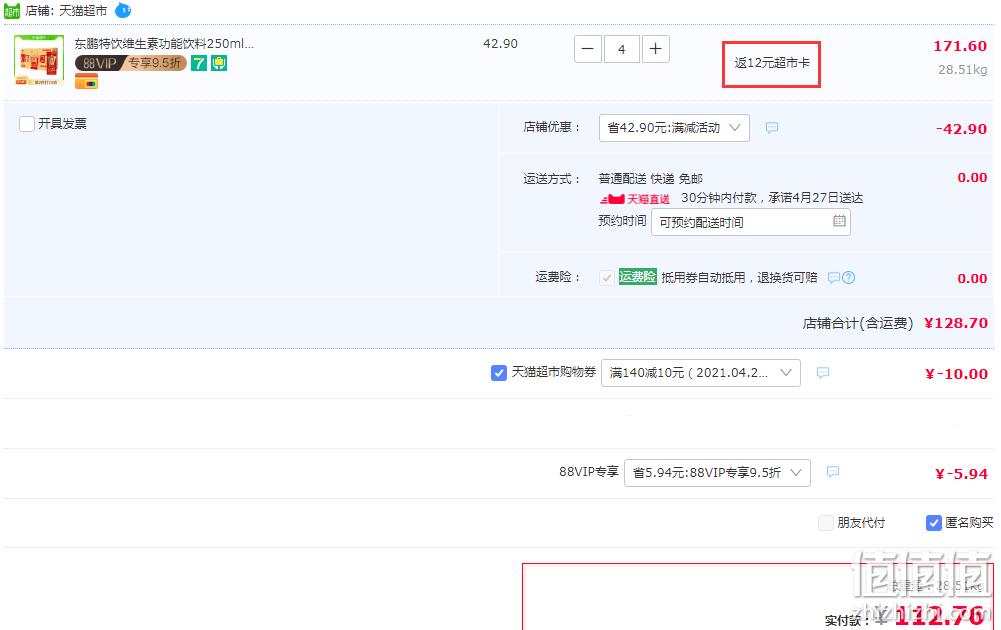Click the comment icon beside 88VIP dropdown

pos(832,472)
